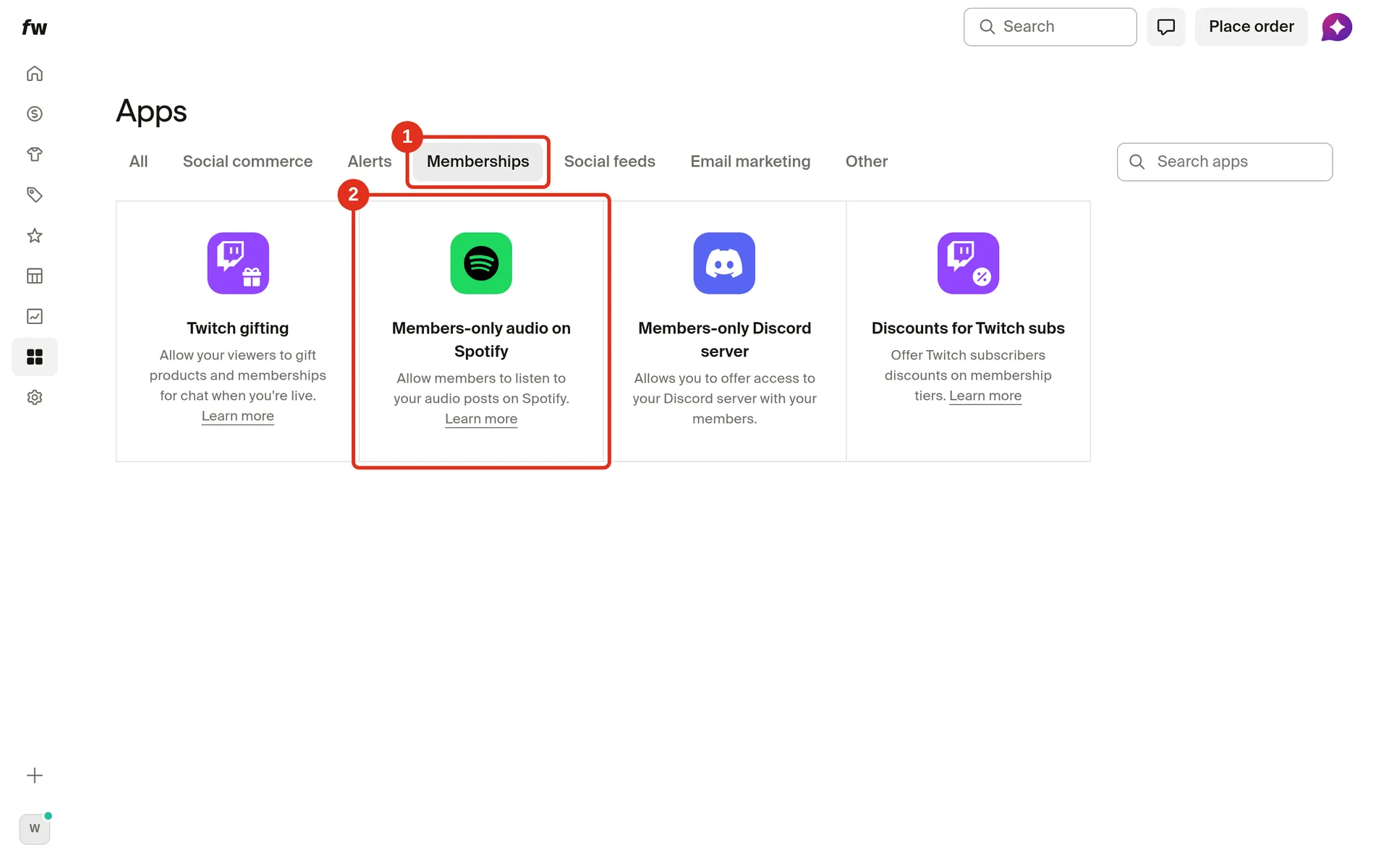
Task: Open the price-tag promotions icon
Action: 35,195
